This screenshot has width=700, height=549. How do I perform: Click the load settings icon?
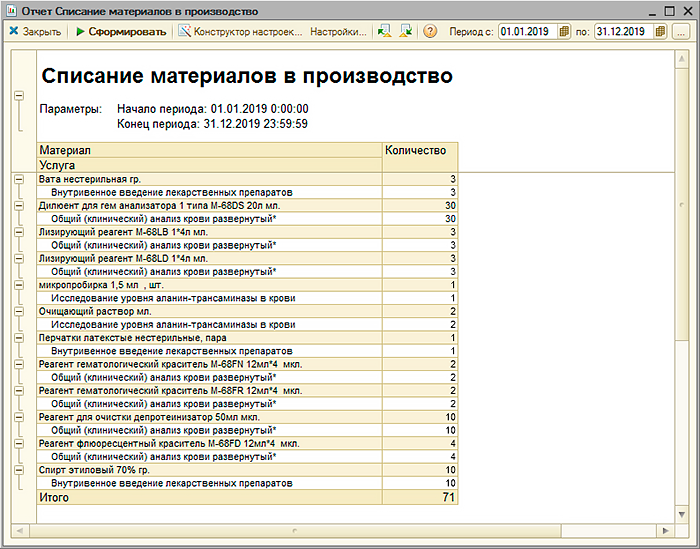(384, 32)
